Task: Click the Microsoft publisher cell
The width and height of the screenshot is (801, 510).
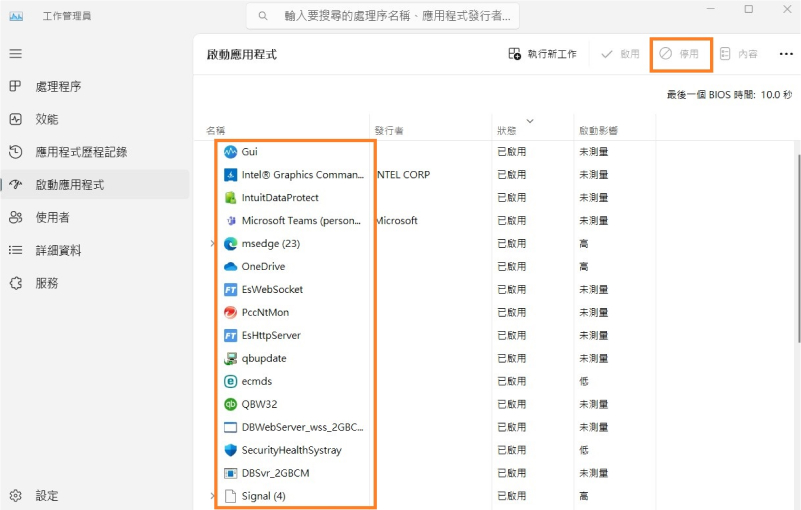Action: pos(396,220)
